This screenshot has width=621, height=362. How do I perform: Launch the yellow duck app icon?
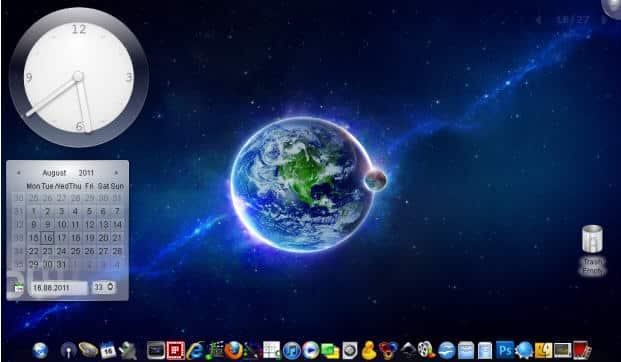369,351
